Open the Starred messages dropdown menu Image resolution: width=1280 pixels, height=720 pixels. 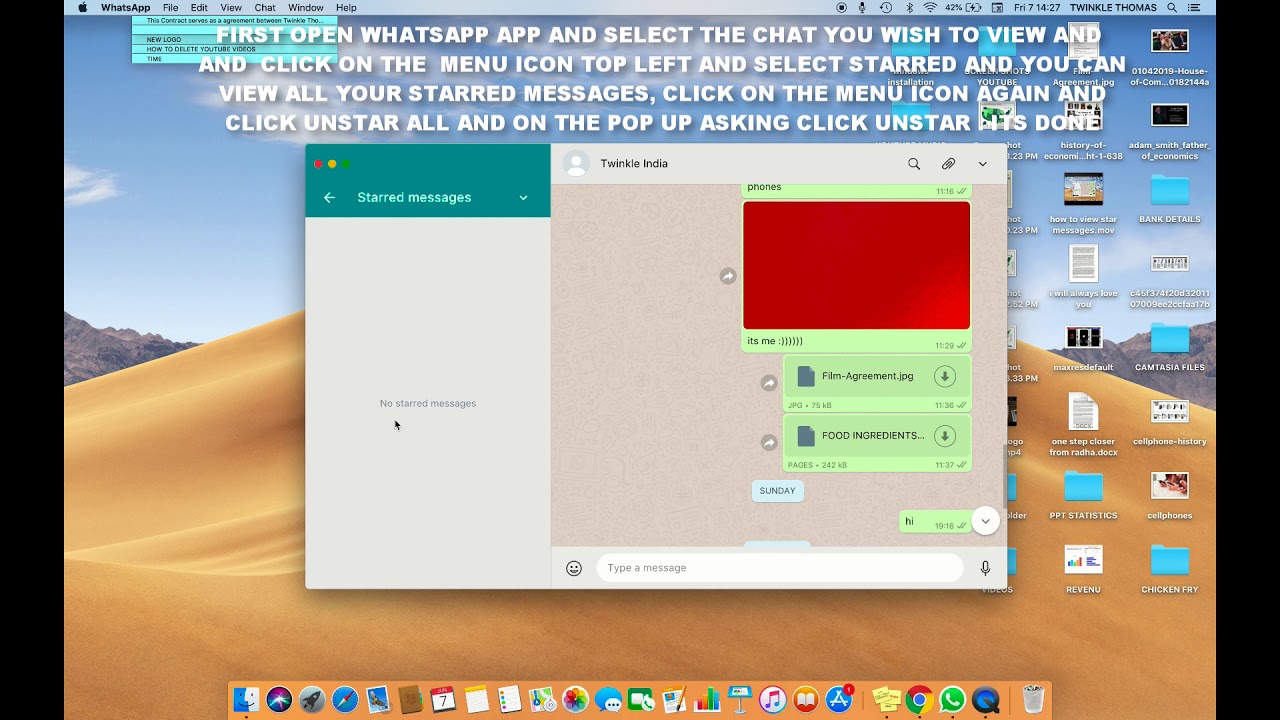tap(523, 198)
